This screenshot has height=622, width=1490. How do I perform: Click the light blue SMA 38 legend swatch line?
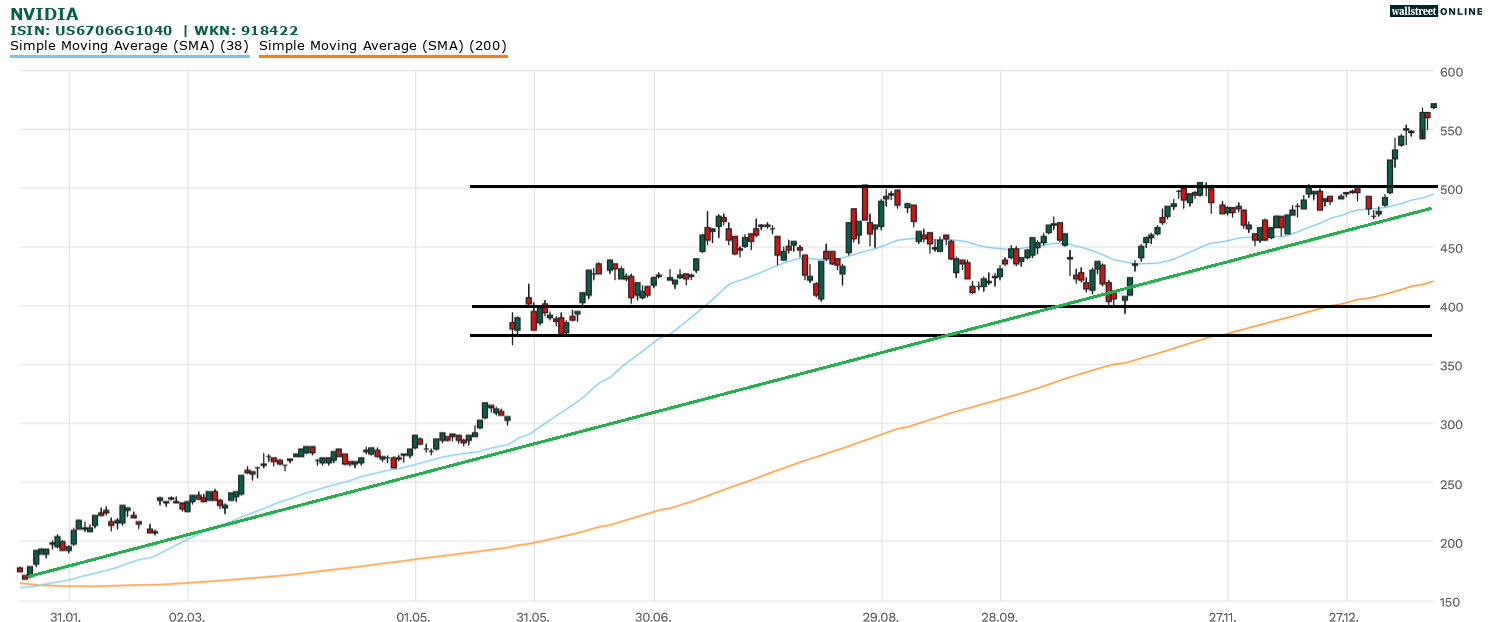[x=129, y=57]
